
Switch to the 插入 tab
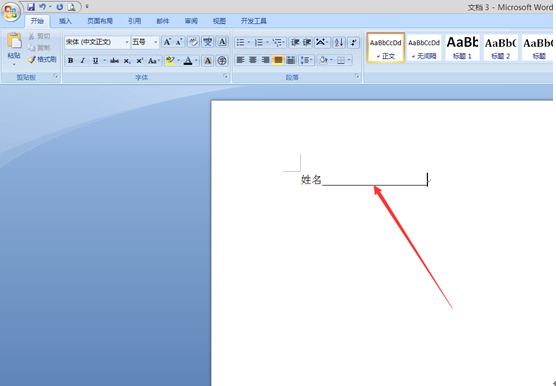click(65, 21)
